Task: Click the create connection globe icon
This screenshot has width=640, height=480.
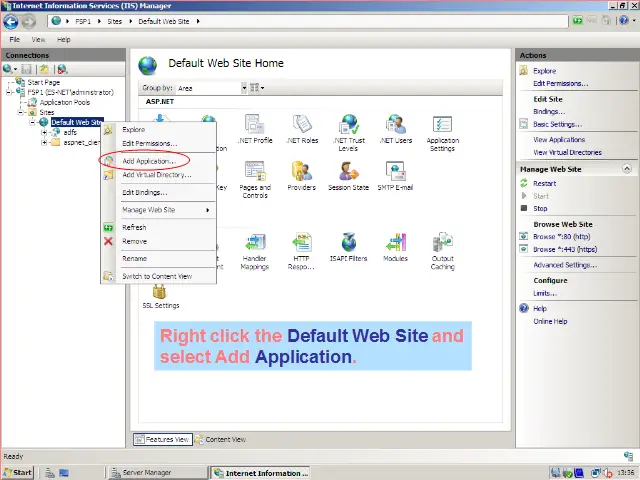Action: click(x=8, y=69)
